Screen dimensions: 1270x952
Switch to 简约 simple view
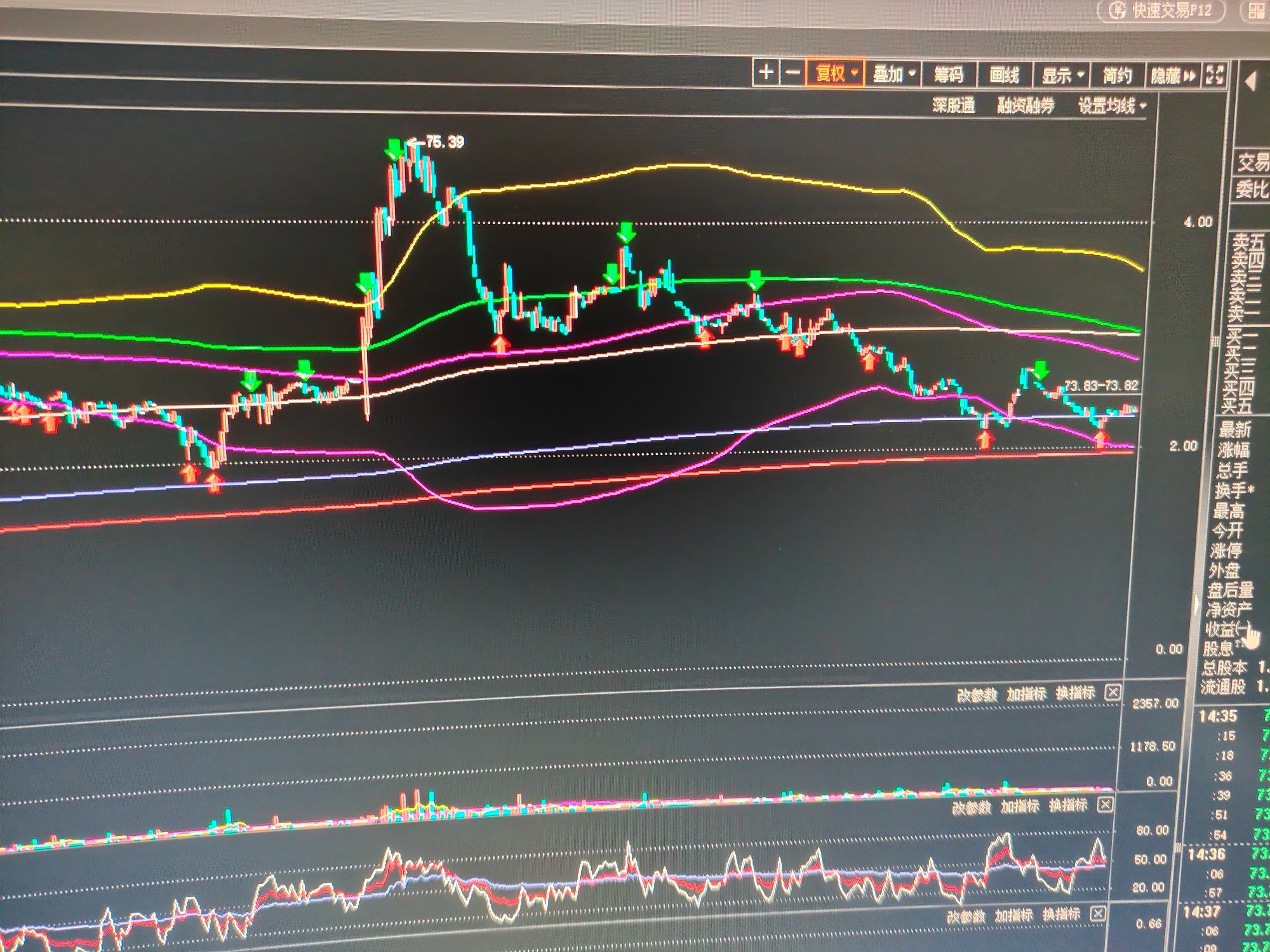(x=1118, y=77)
